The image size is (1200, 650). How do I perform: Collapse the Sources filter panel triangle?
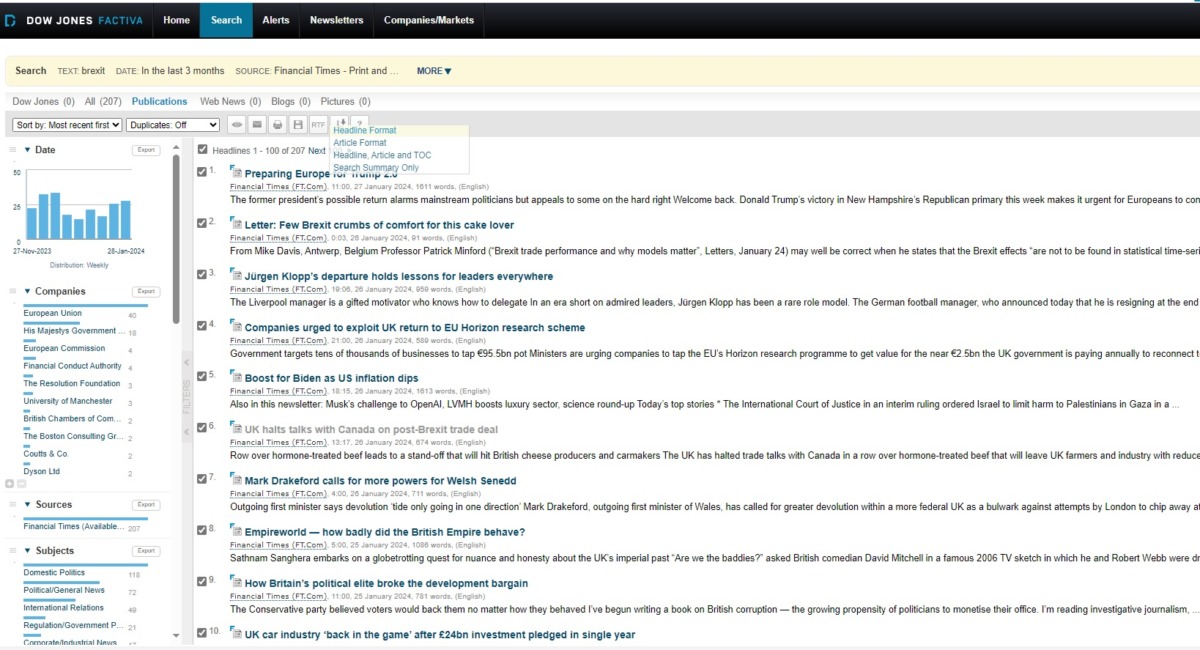[27, 505]
